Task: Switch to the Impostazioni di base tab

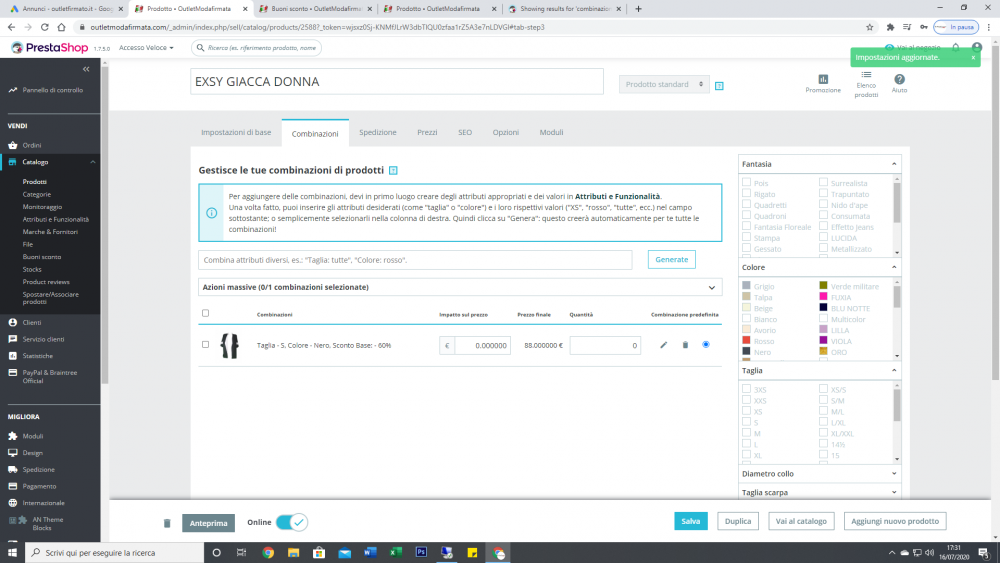Action: click(x=236, y=132)
